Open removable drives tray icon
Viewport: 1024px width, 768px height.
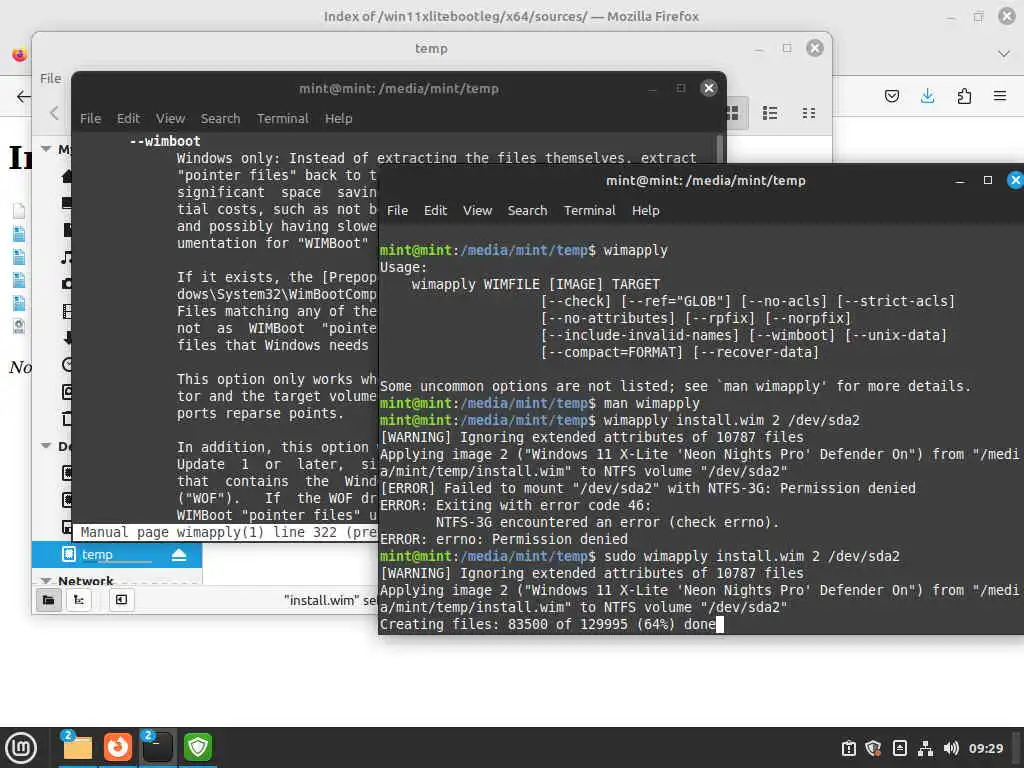point(899,748)
